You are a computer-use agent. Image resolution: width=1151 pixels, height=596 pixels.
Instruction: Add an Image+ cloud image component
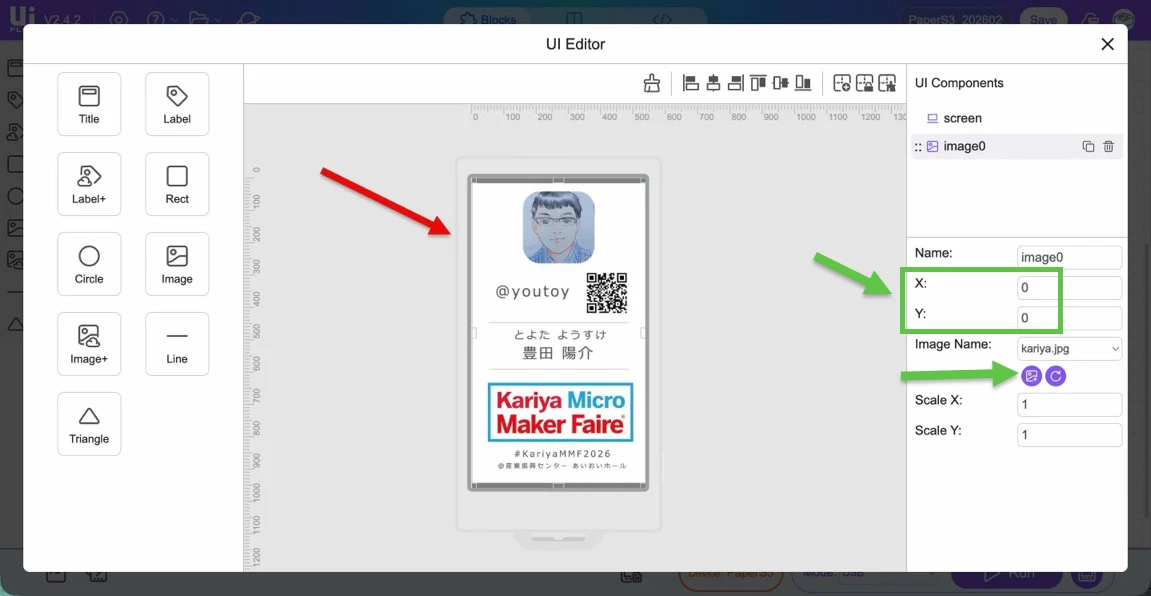(89, 344)
